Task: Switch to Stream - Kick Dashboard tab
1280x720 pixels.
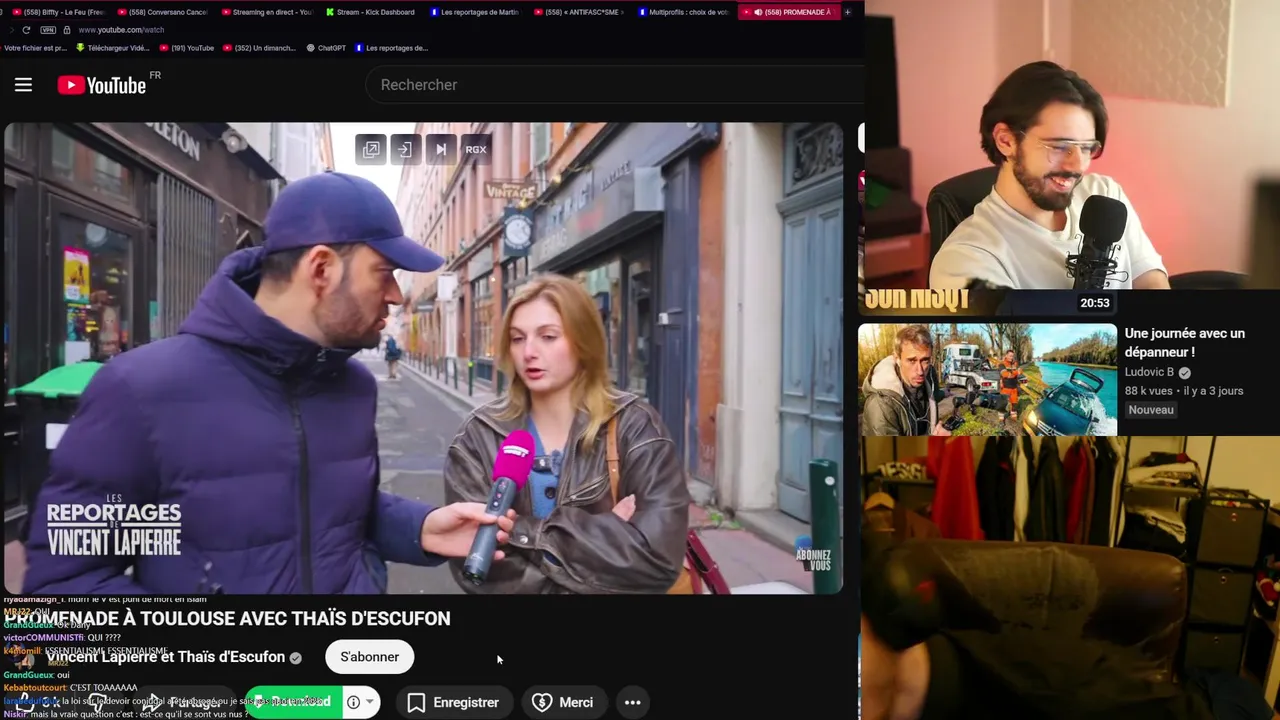Action: pyautogui.click(x=370, y=12)
